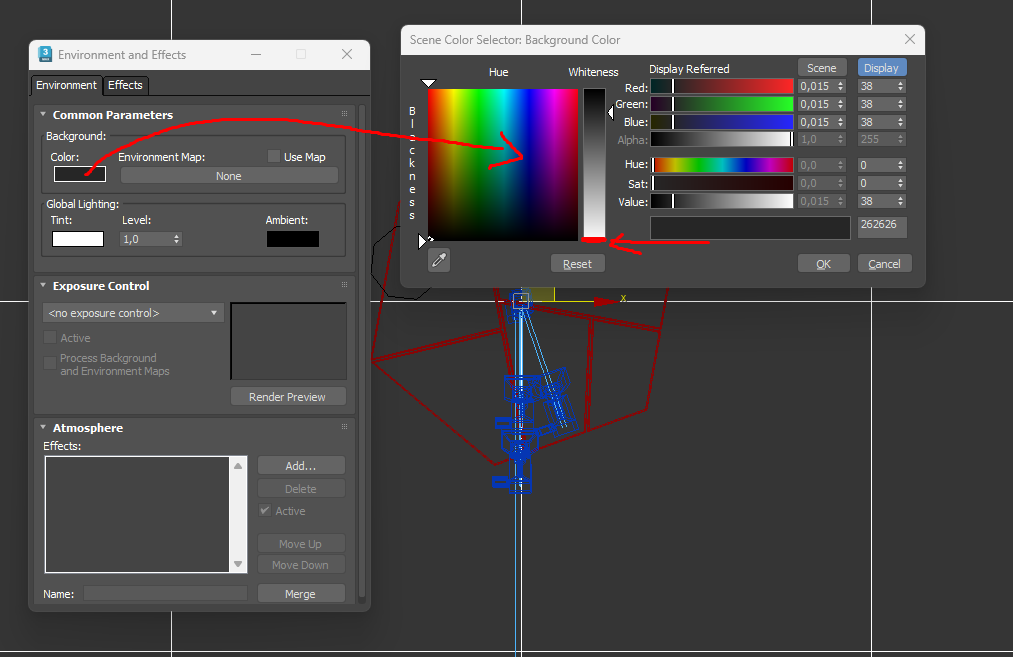Click the Blue gradient slider
Image resolution: width=1013 pixels, height=657 pixels.
click(722, 122)
